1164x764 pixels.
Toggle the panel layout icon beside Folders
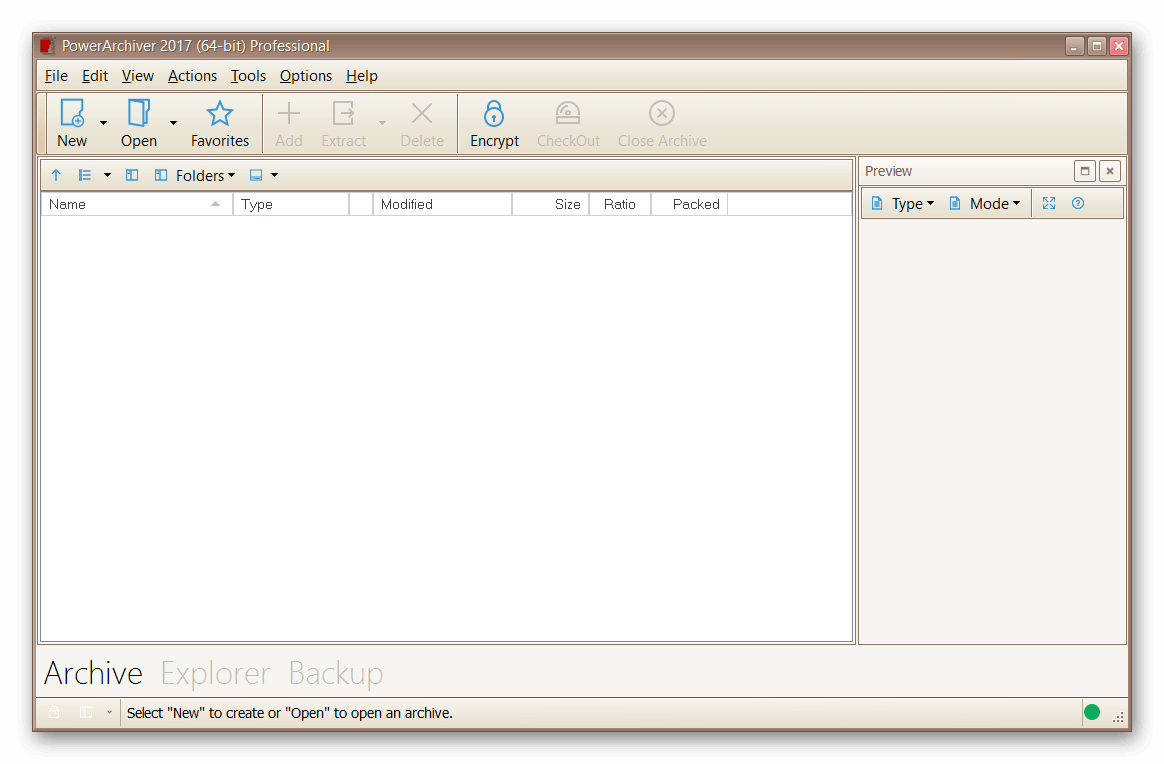[x=132, y=175]
